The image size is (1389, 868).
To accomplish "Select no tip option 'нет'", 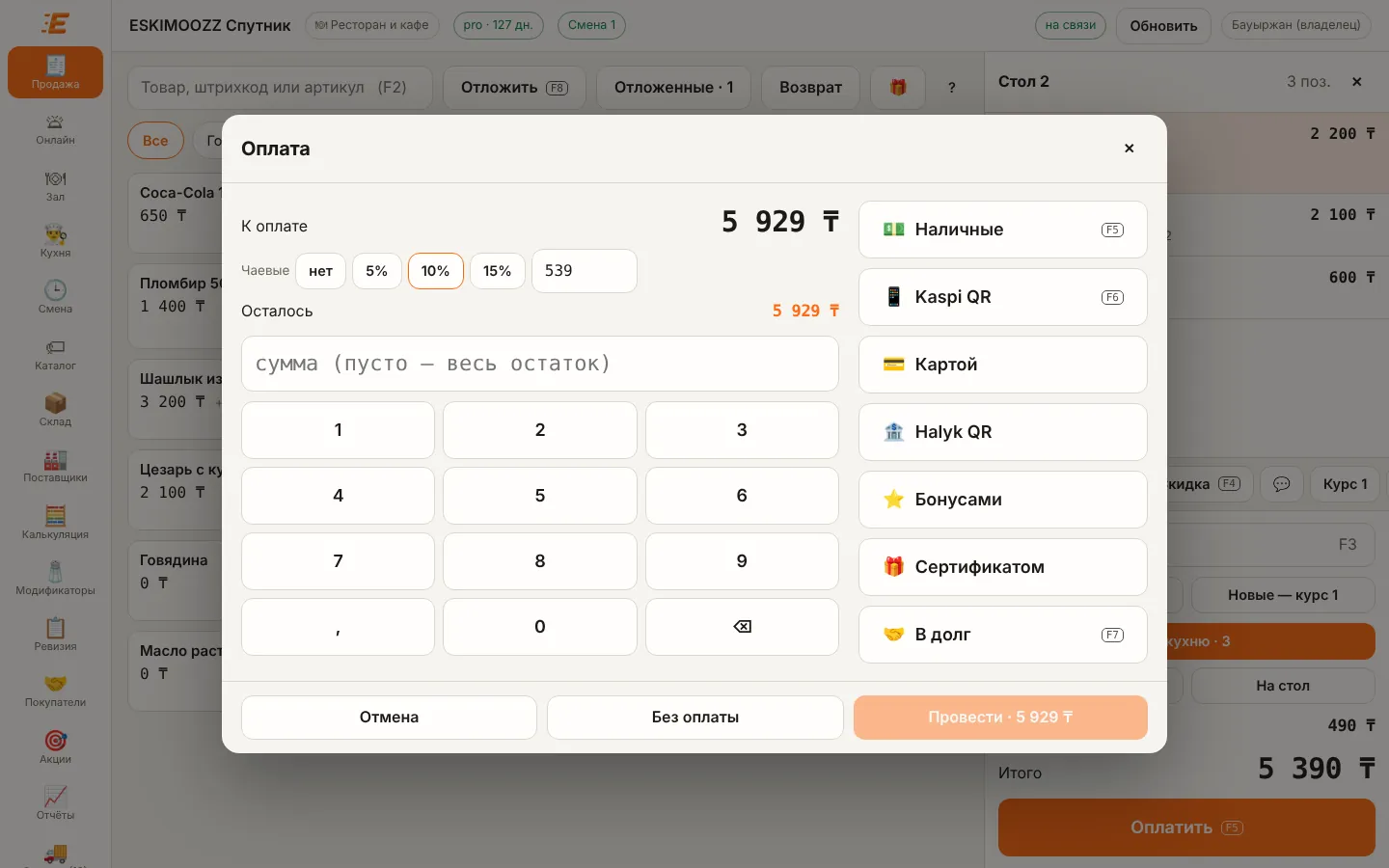I will 320,271.
